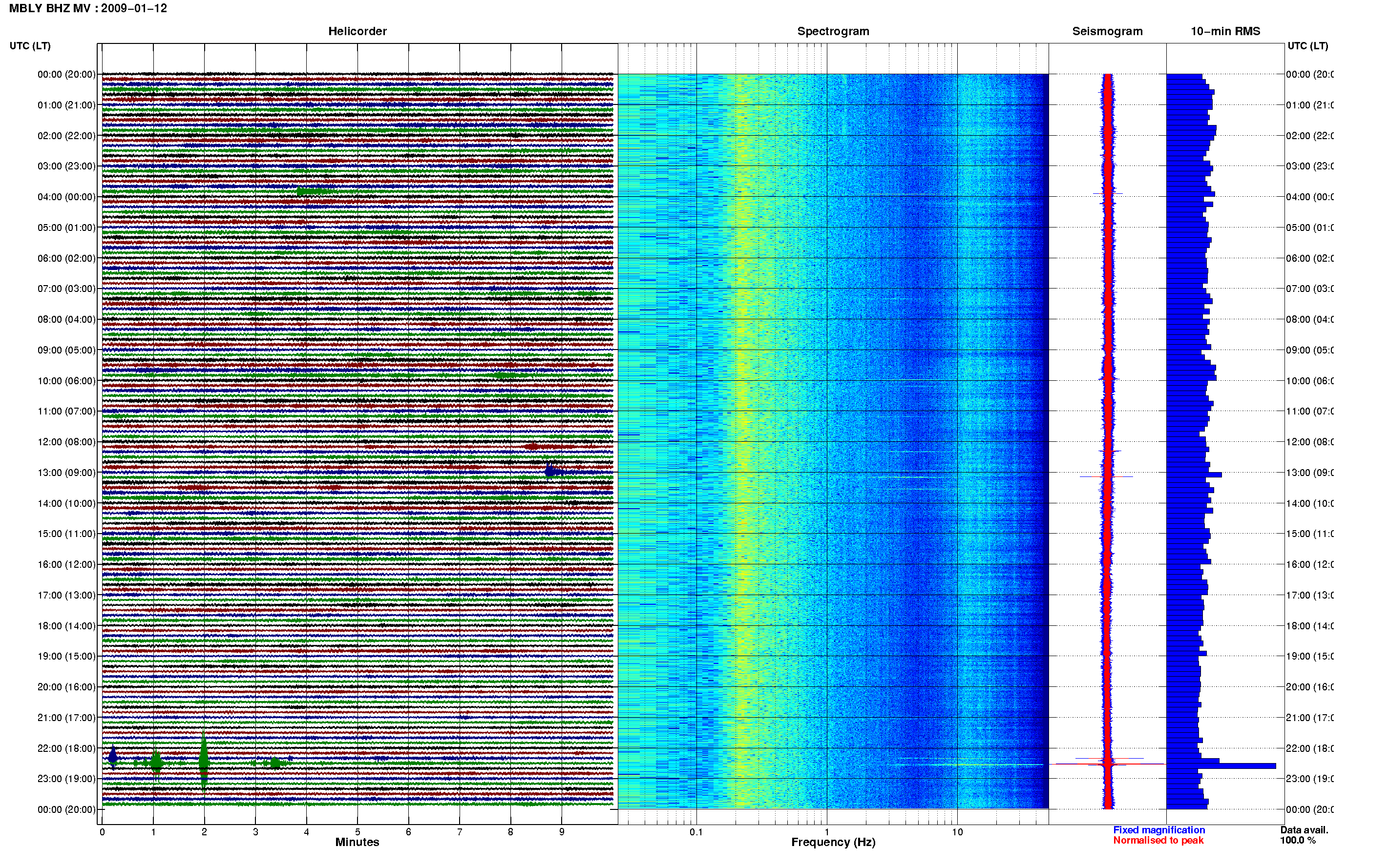Click the '04:00 (00:00)' left time label
The width and height of the screenshot is (1389, 868).
point(66,197)
